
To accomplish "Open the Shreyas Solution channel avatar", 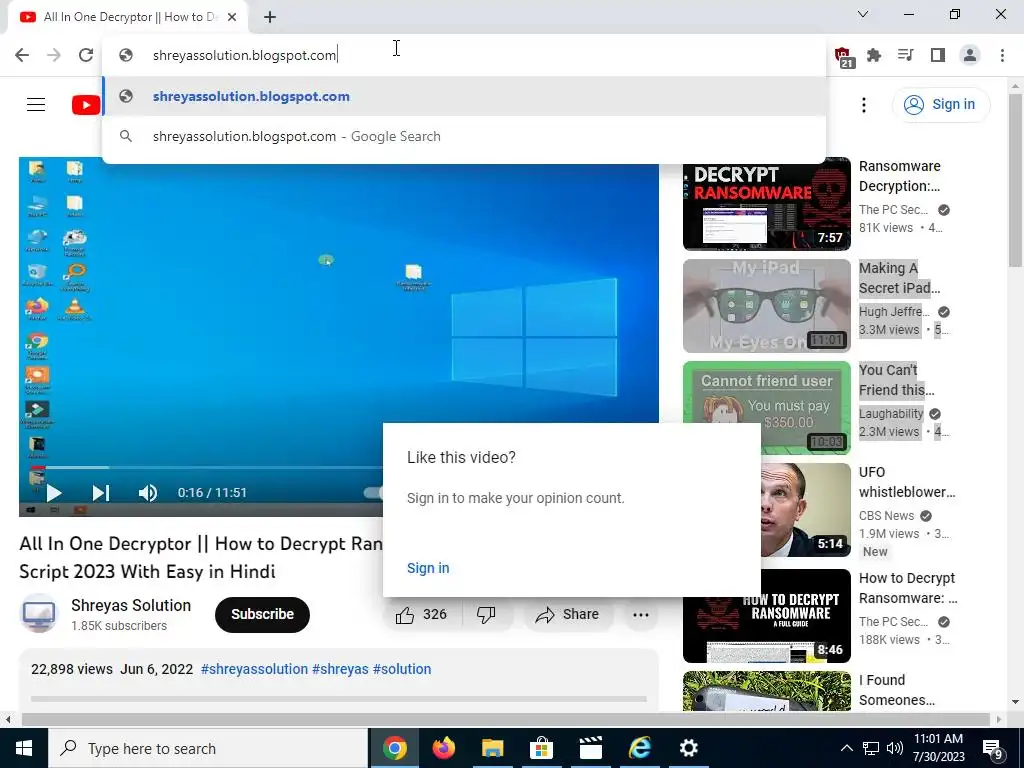I will click(x=39, y=614).
